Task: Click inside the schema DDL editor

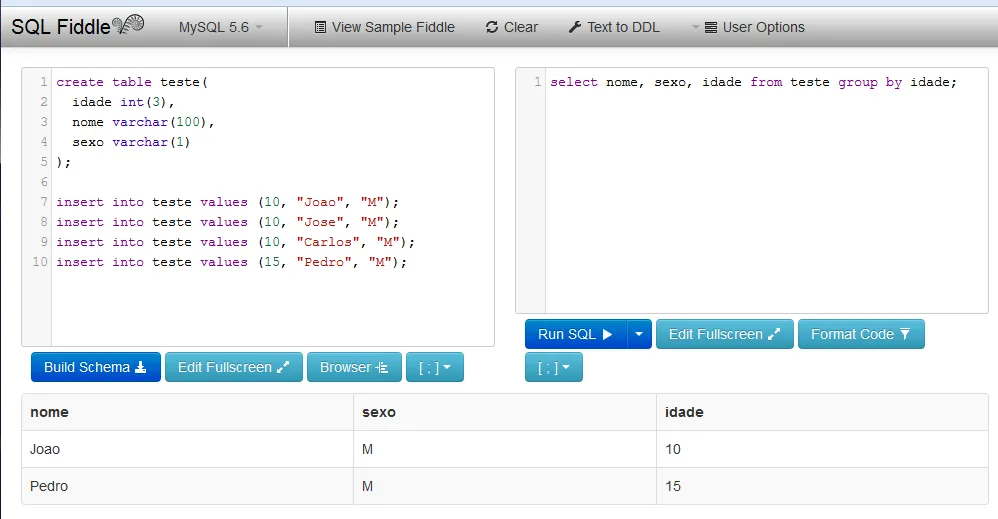Action: (x=270, y=300)
